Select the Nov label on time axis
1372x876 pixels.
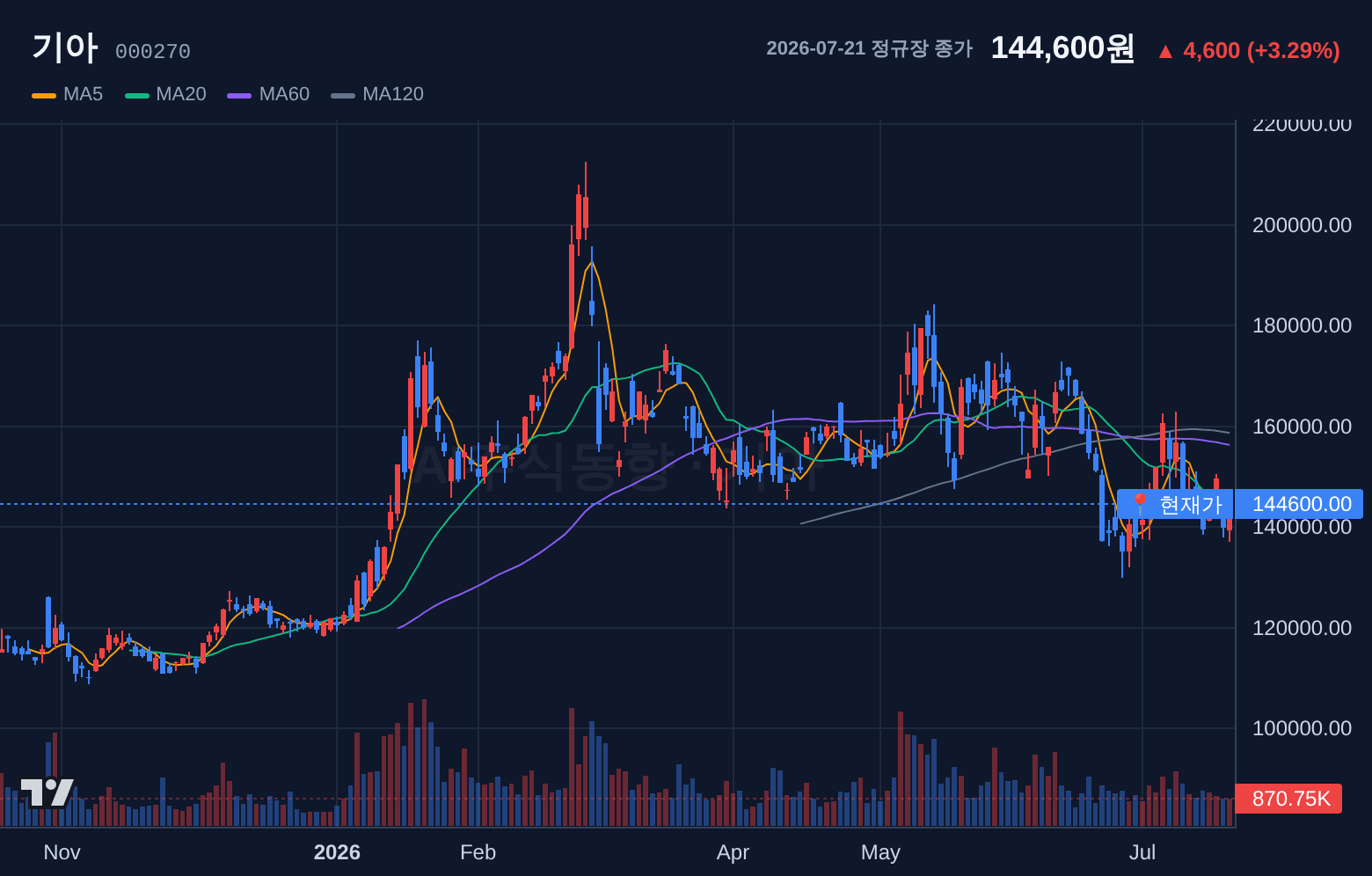[x=62, y=852]
